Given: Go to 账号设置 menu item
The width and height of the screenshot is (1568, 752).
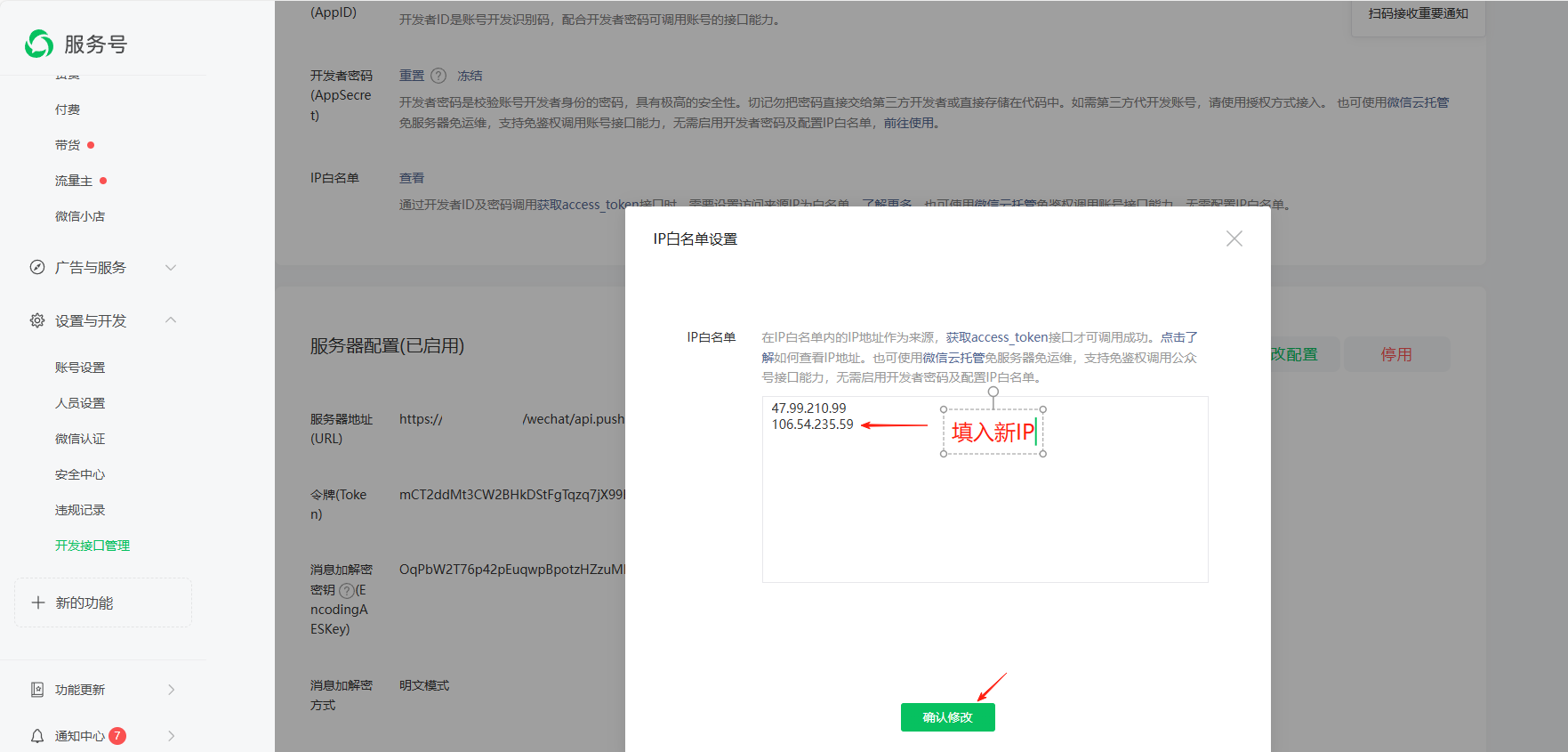Looking at the screenshot, I should tap(80, 368).
